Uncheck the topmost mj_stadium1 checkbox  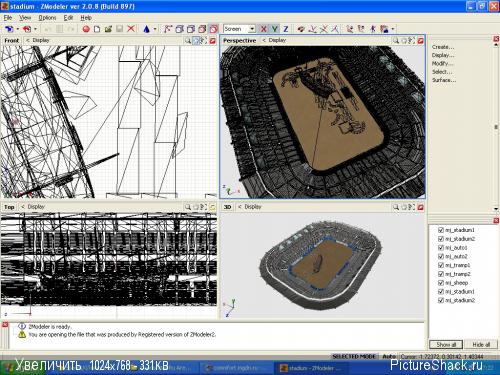441,230
